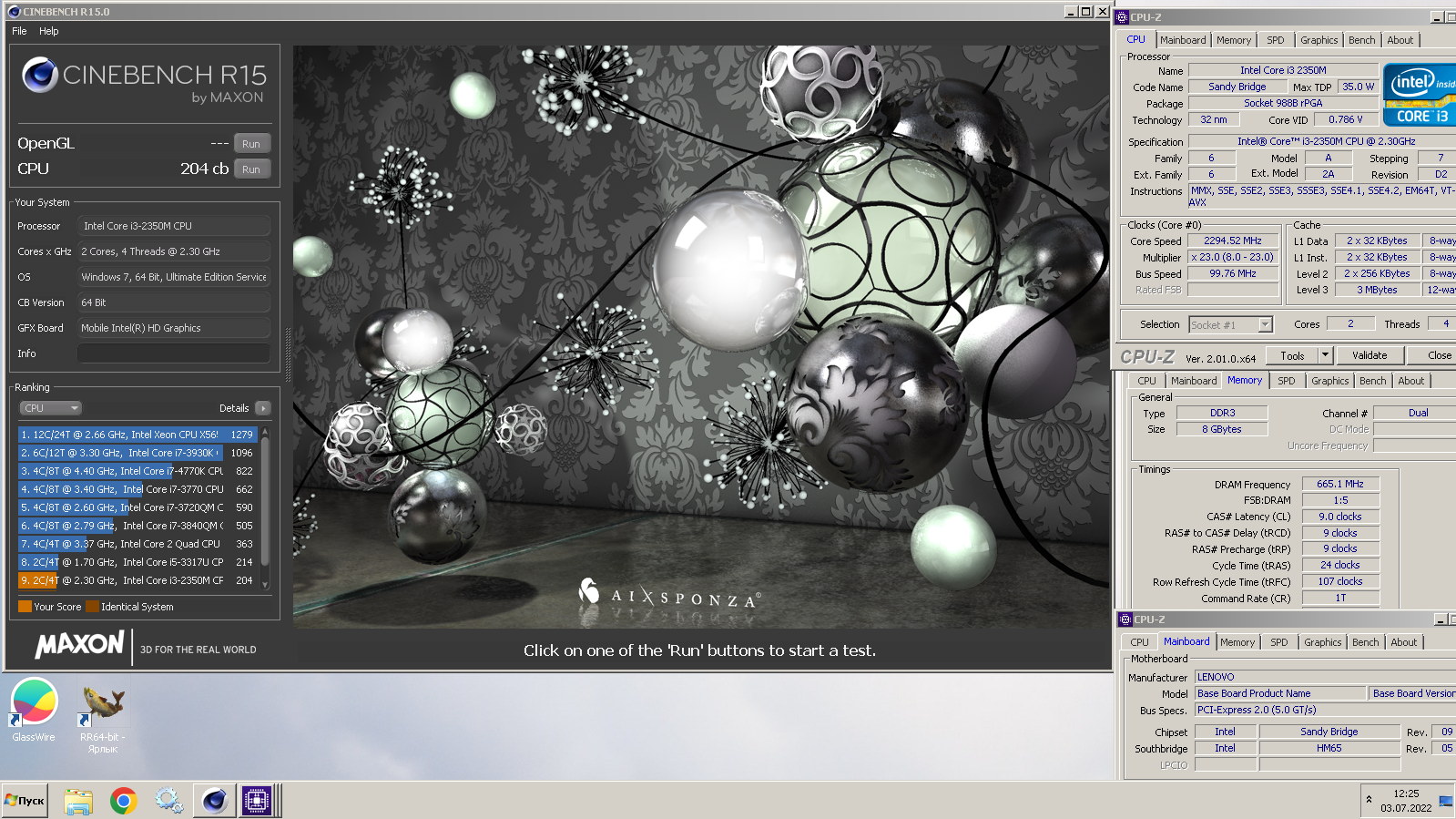Open CPU tab in middle CPU-Z window
The width and height of the screenshot is (1456, 819).
tap(1146, 381)
